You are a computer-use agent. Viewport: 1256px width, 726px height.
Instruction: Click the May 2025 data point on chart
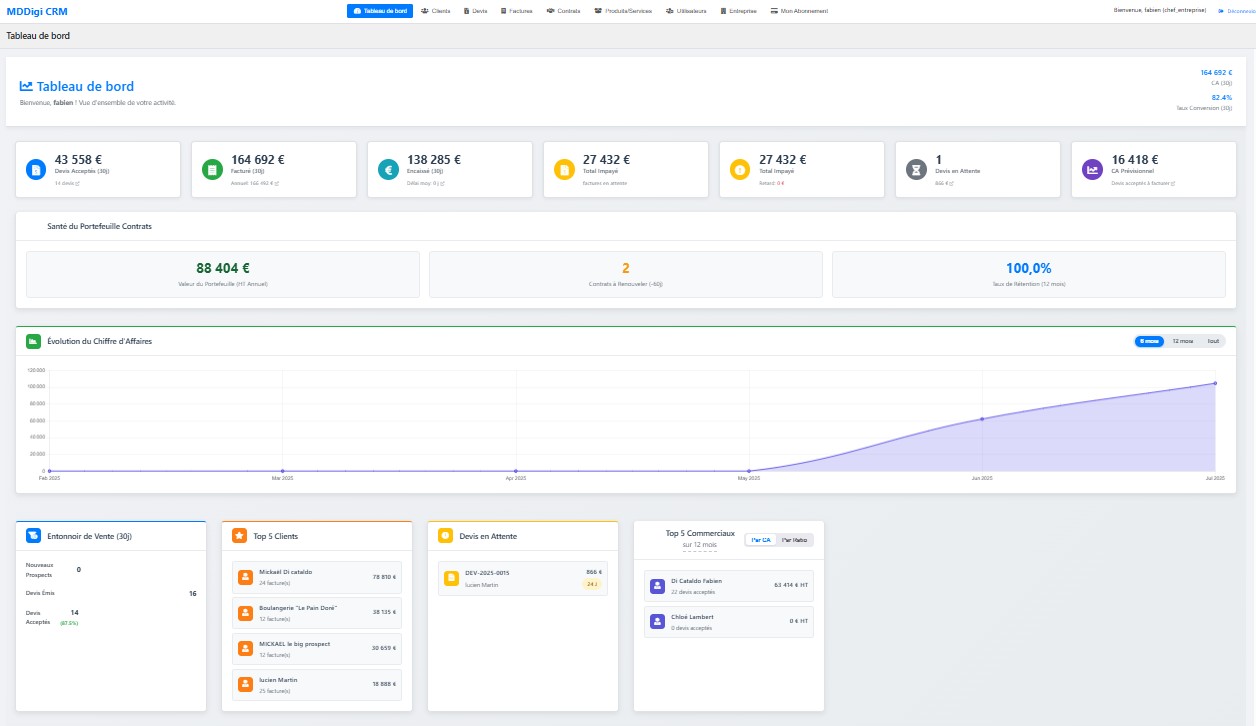749,470
